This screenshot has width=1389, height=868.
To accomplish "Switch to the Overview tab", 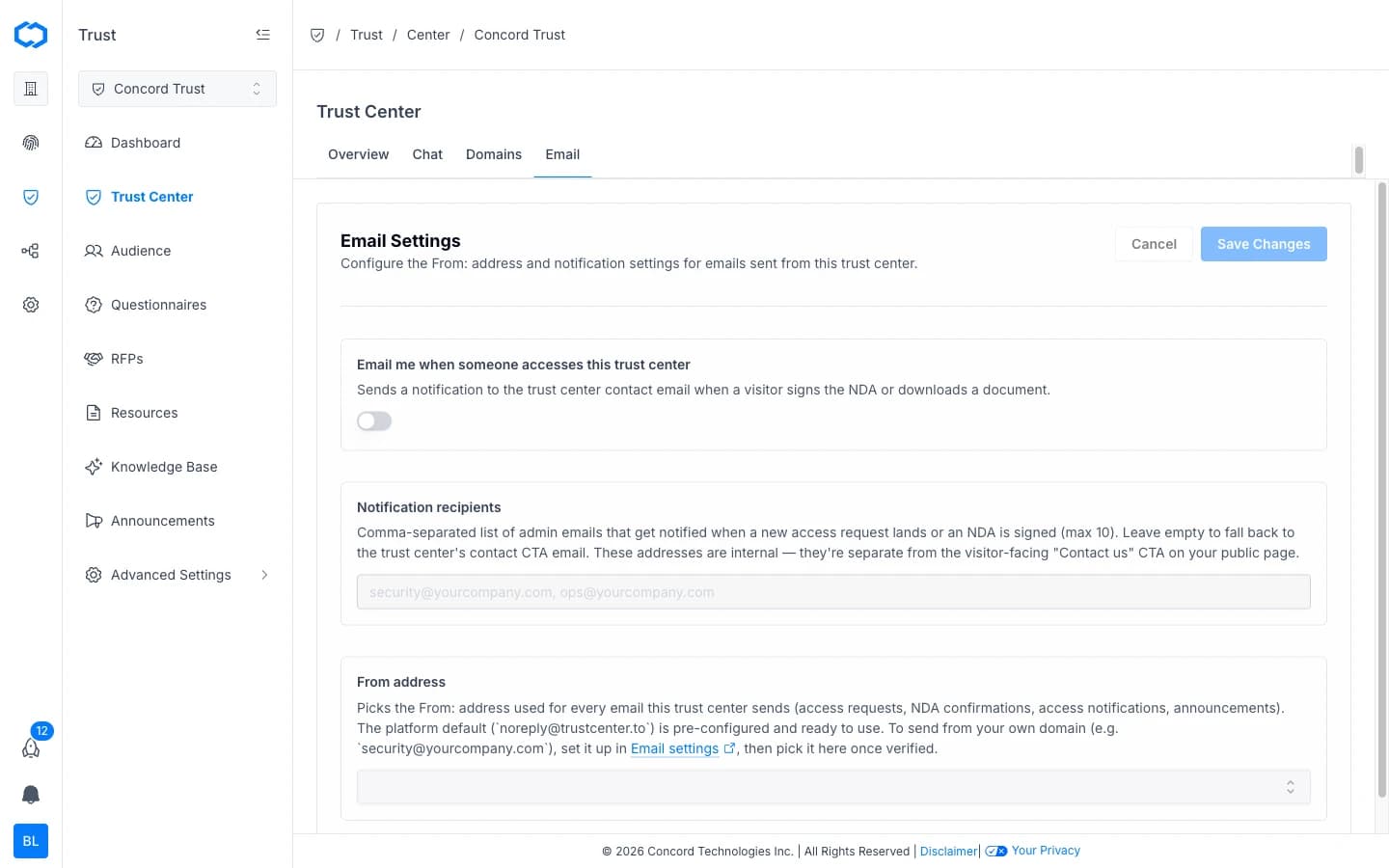I will (358, 154).
